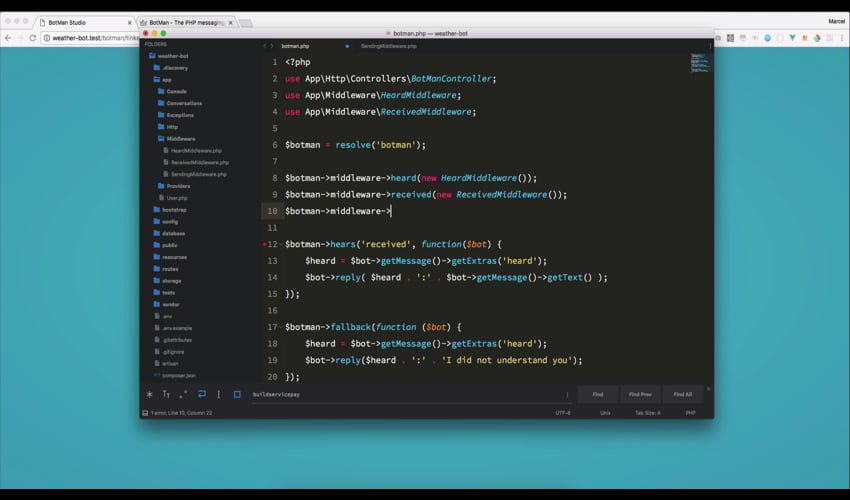Click the error status 'Line 10, Column 22'
850x500 pixels.
click(182, 413)
